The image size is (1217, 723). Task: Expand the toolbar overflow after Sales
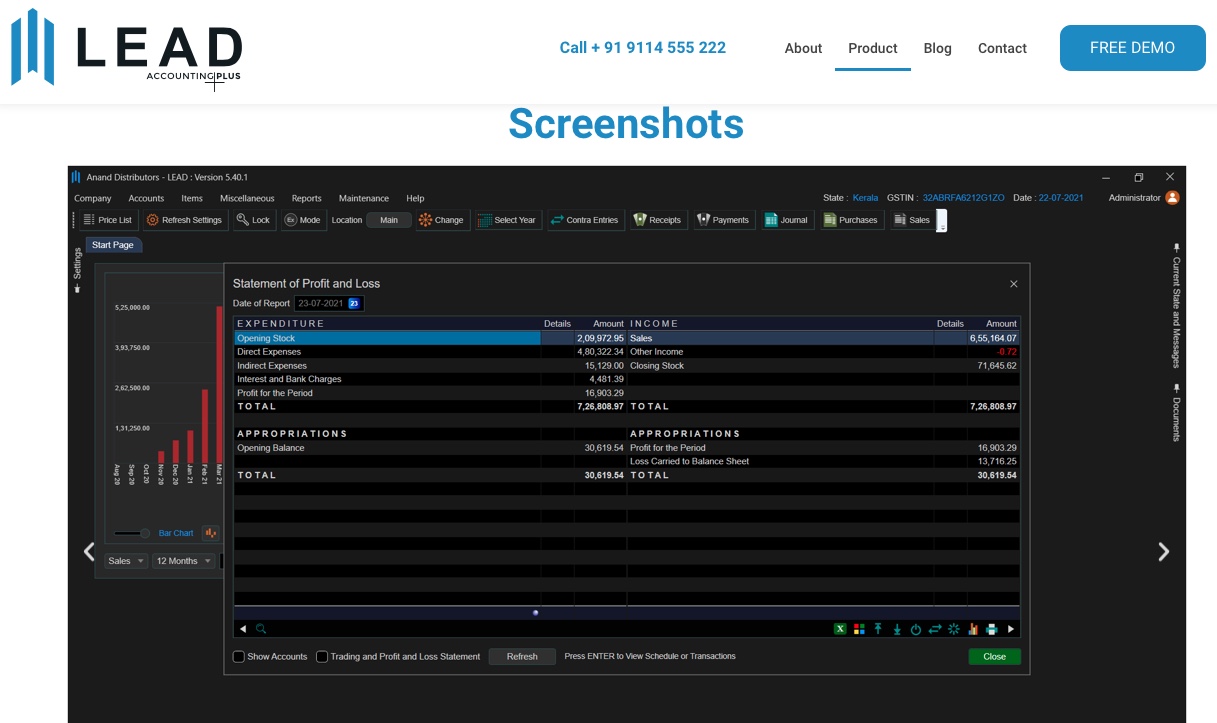tap(941, 221)
